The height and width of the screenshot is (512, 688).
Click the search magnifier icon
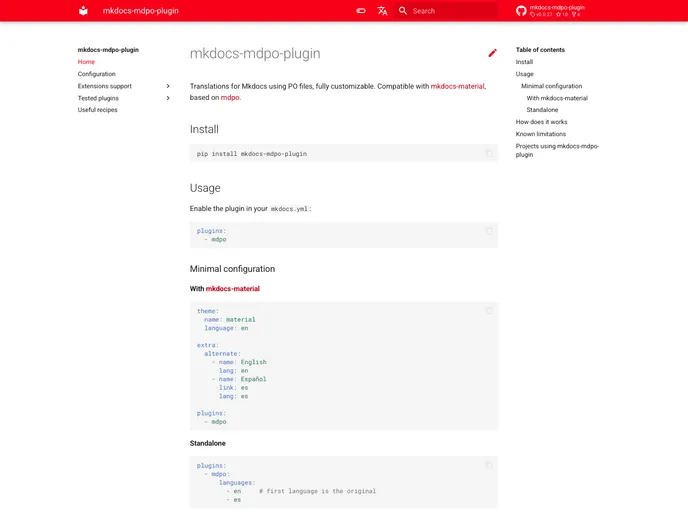coord(403,11)
